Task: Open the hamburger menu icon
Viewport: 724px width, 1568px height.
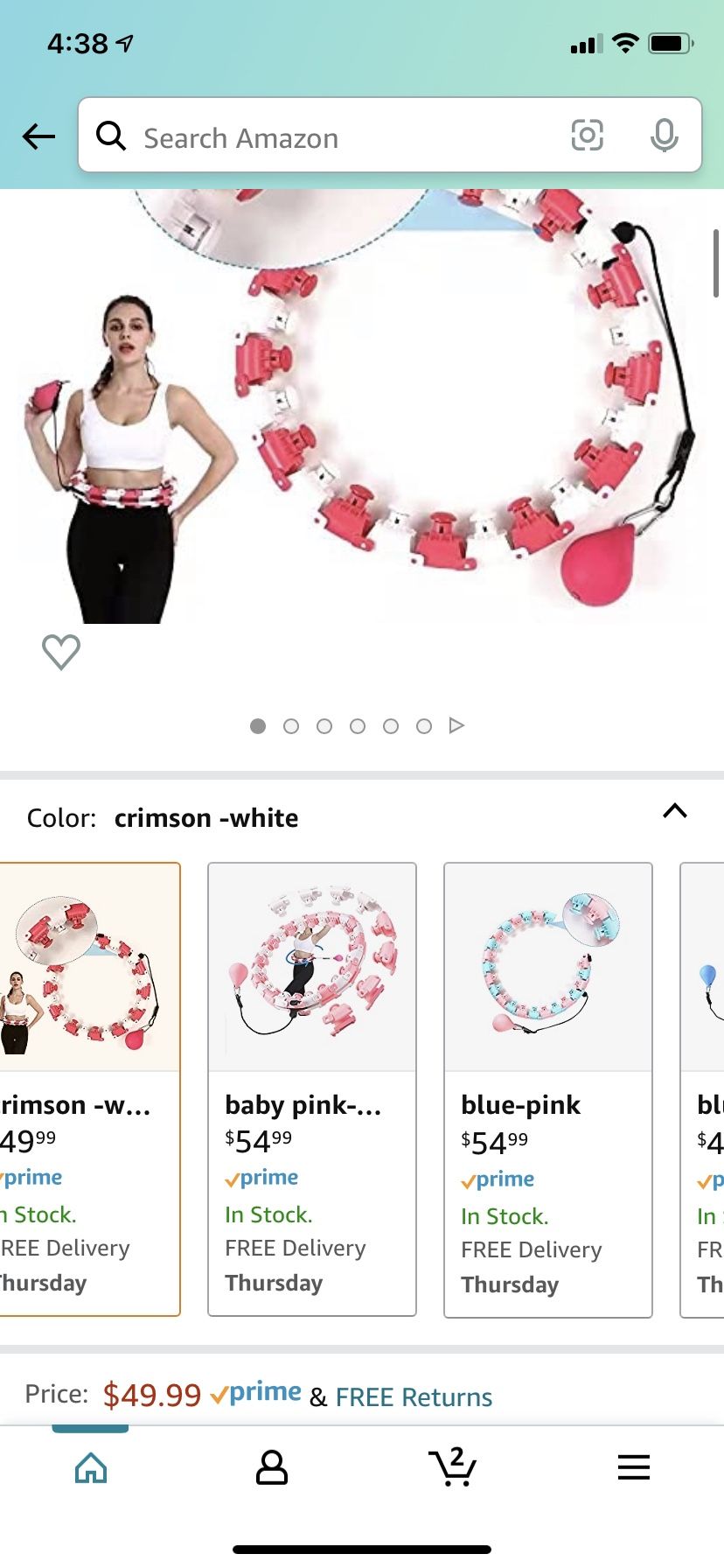Action: point(634,1467)
